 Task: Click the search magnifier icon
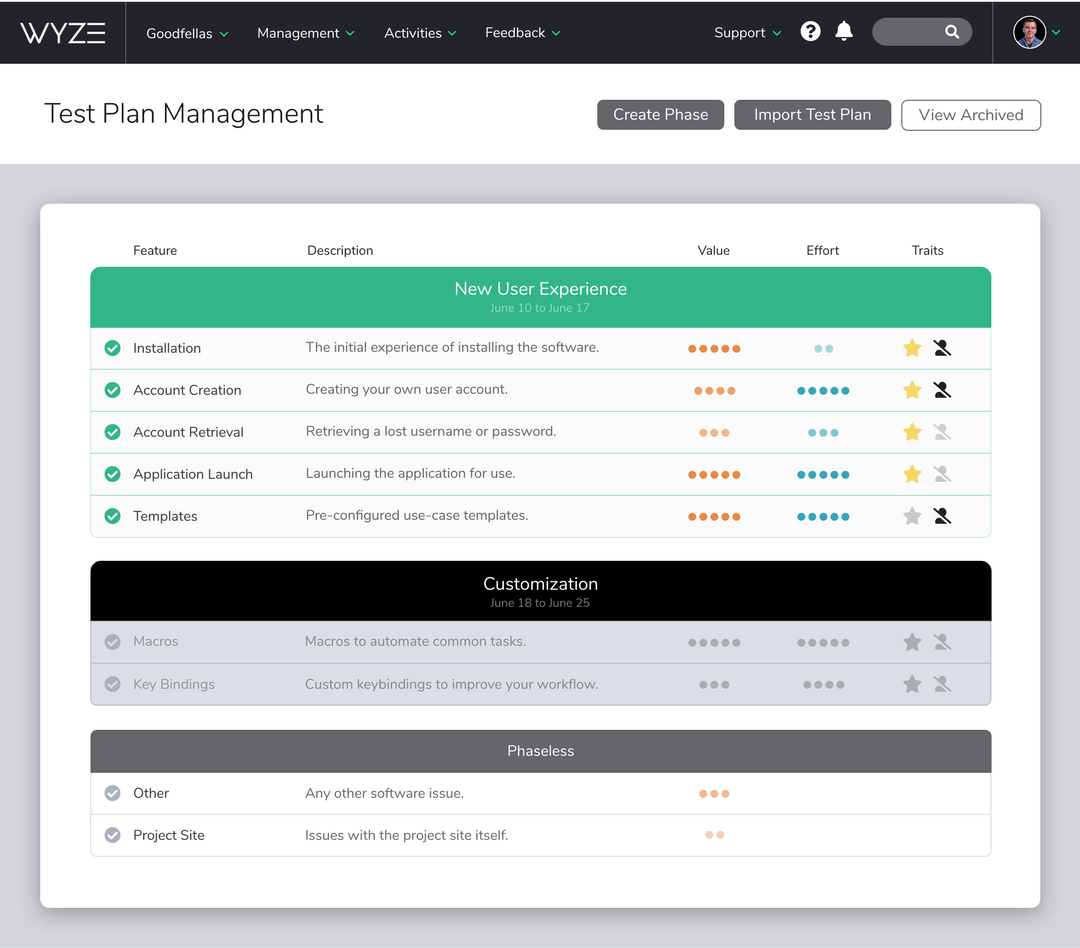coord(953,31)
